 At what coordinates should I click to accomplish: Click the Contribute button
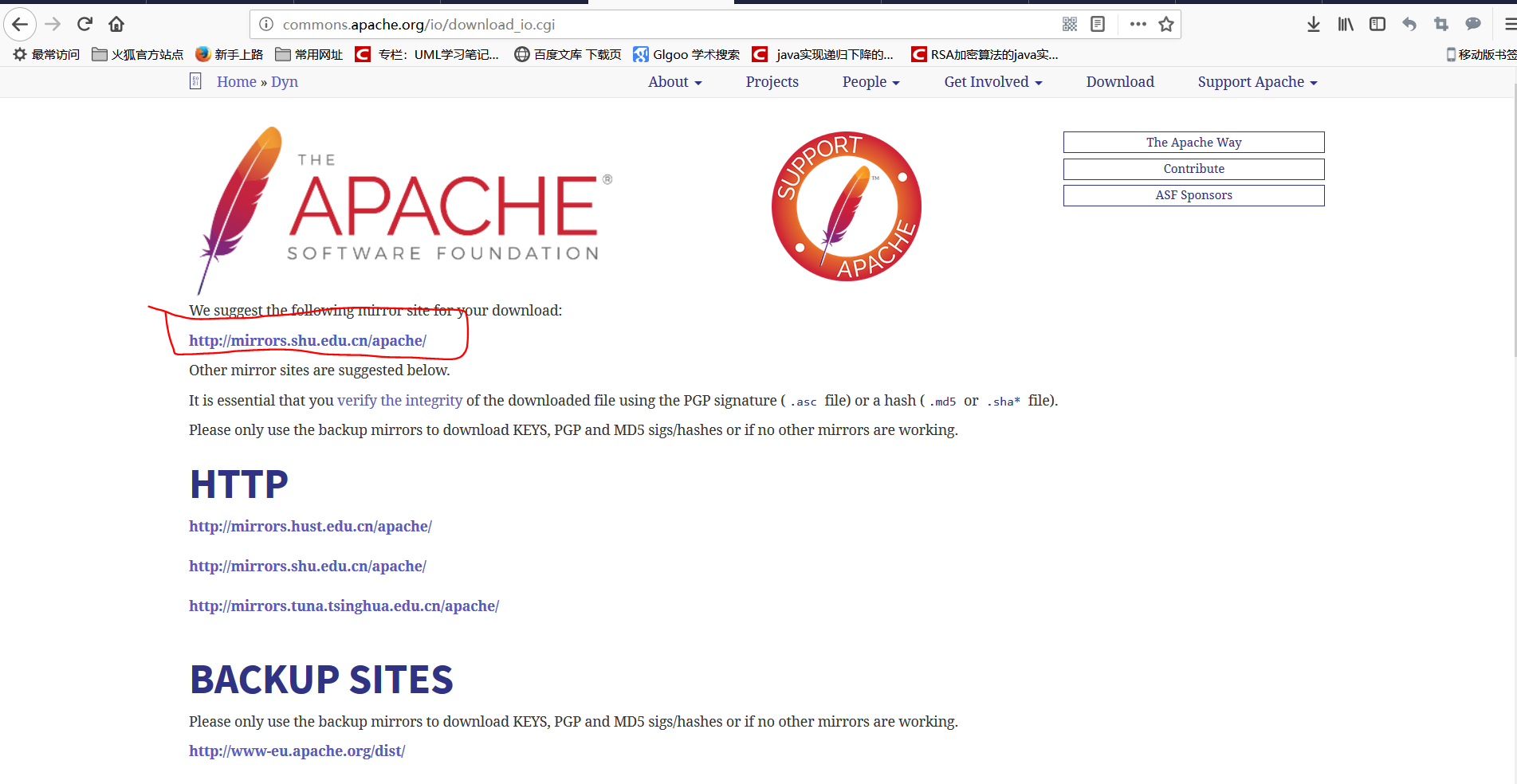[1193, 169]
